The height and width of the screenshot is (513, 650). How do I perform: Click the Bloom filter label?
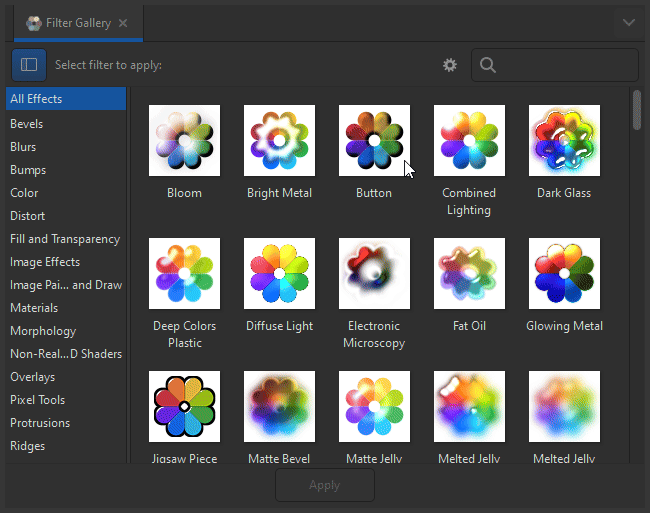(x=184, y=193)
